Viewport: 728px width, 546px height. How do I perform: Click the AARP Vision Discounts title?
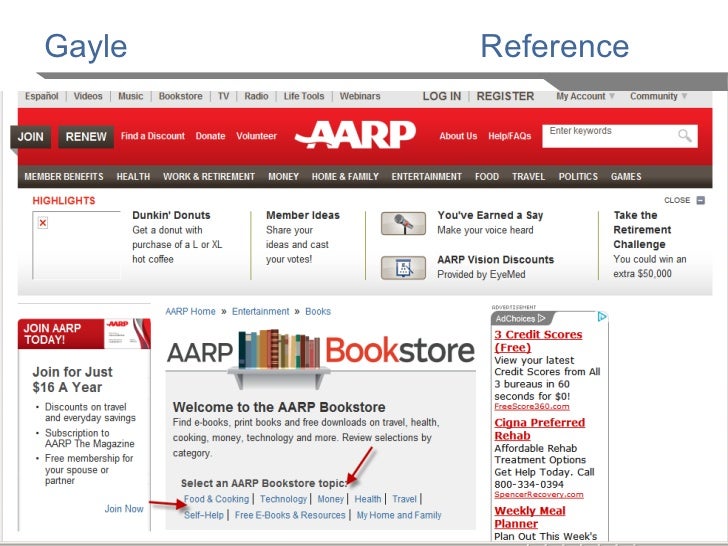[495, 260]
